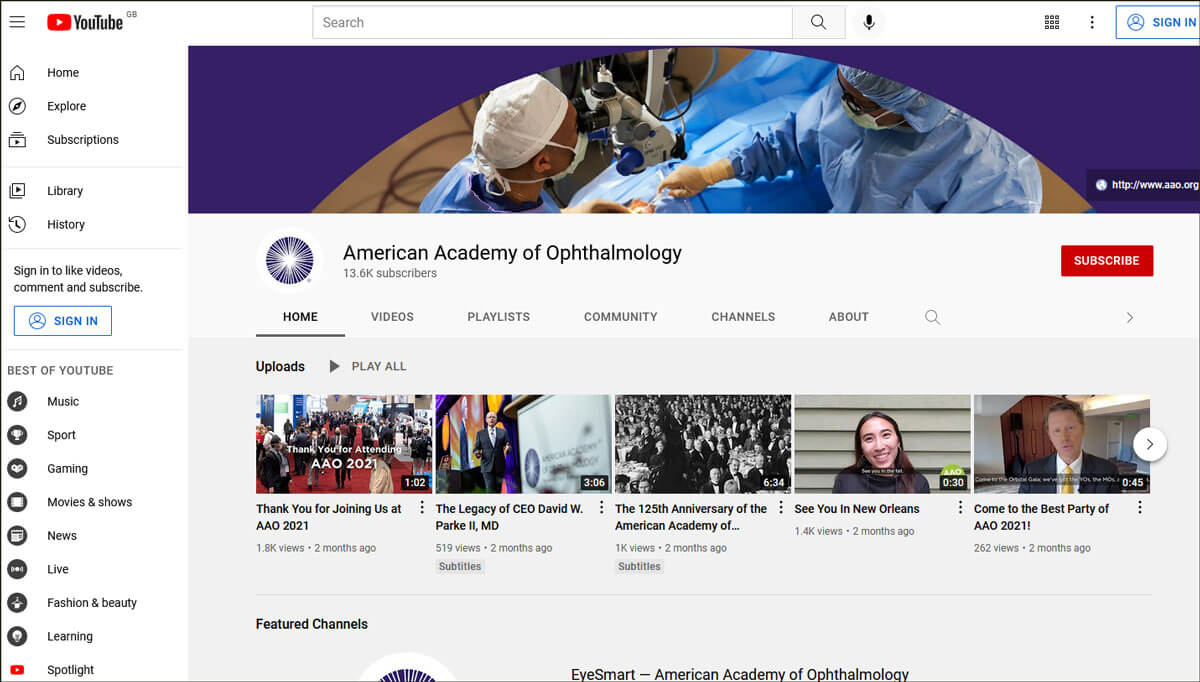Open options menu for See You In New Orleans
Viewport: 1200px width, 682px height.
pyautogui.click(x=960, y=508)
